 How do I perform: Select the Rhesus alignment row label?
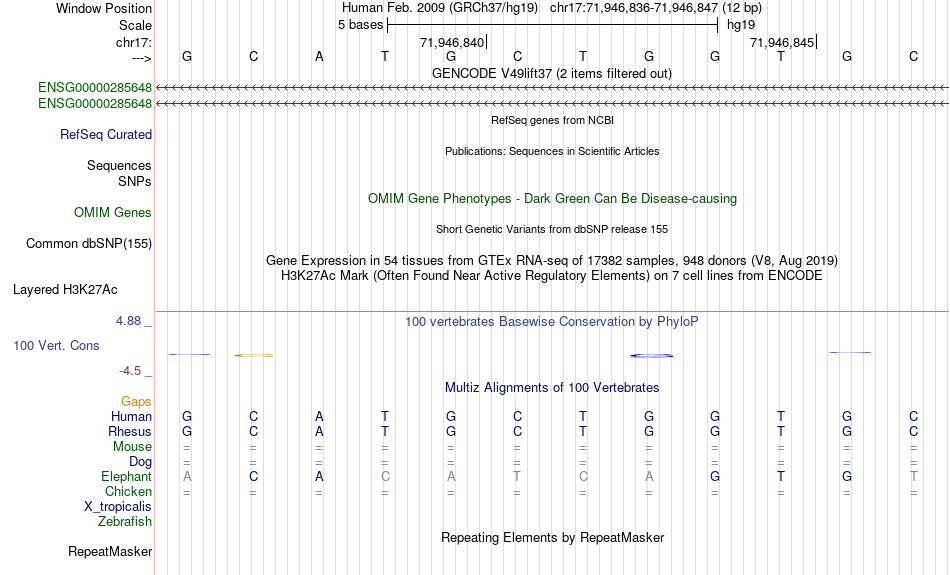point(130,431)
